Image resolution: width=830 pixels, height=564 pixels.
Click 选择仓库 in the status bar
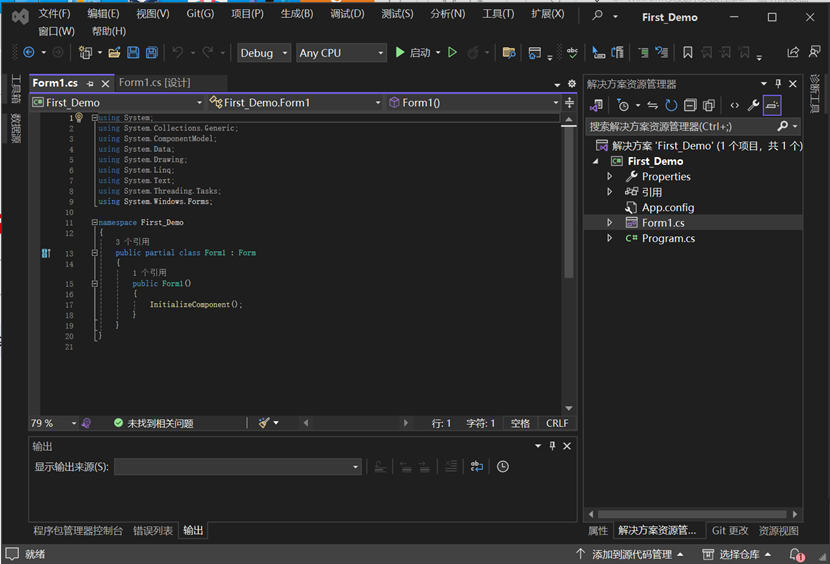pos(736,554)
